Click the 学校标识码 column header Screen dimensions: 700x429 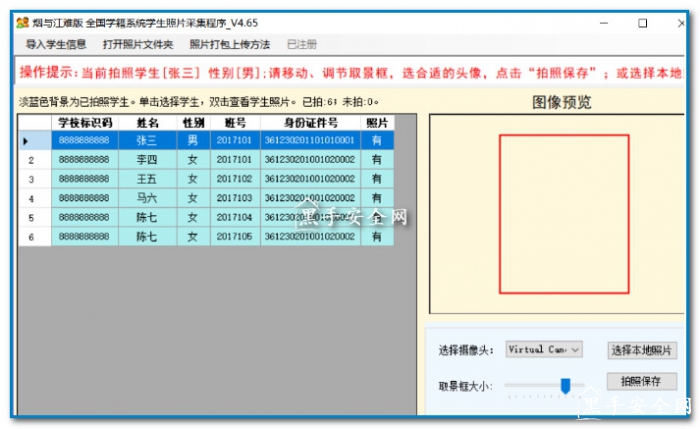(x=85, y=122)
